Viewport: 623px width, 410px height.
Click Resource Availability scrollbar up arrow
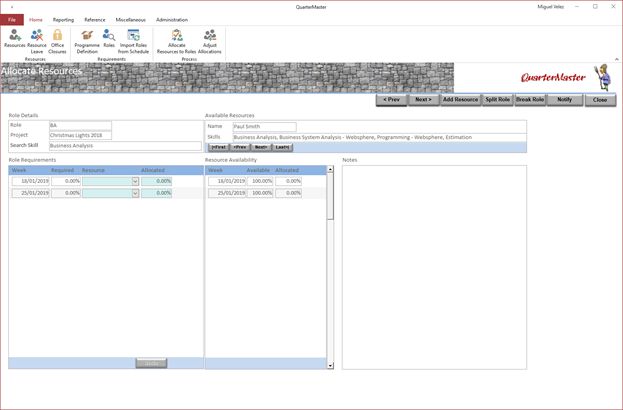(330, 169)
